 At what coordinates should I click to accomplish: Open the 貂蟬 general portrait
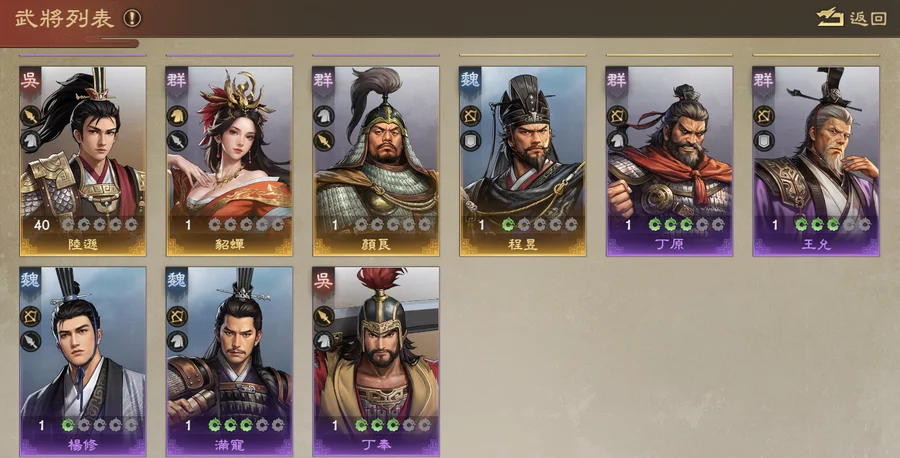tap(230, 161)
